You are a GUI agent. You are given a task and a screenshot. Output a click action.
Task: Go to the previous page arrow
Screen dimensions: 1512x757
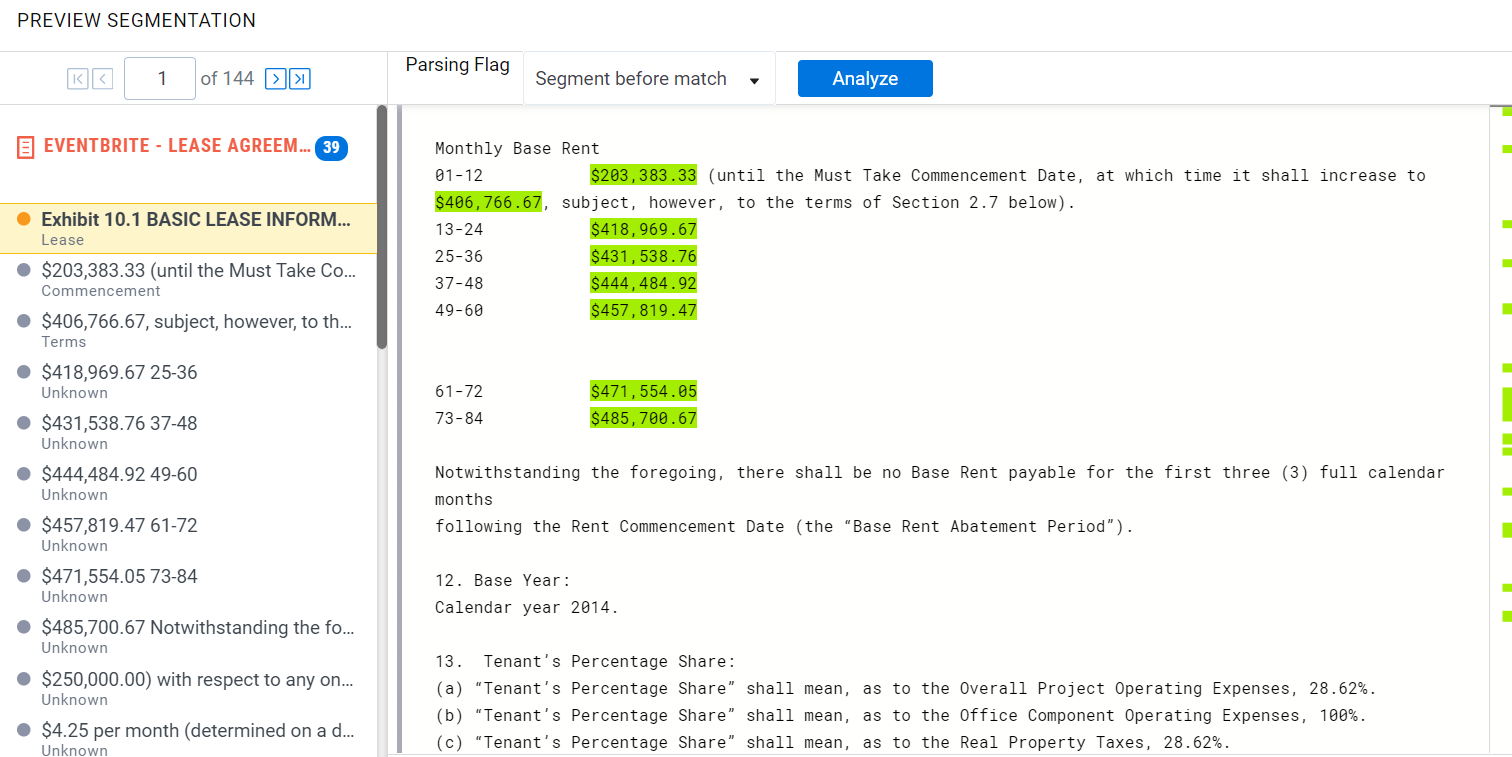102,79
